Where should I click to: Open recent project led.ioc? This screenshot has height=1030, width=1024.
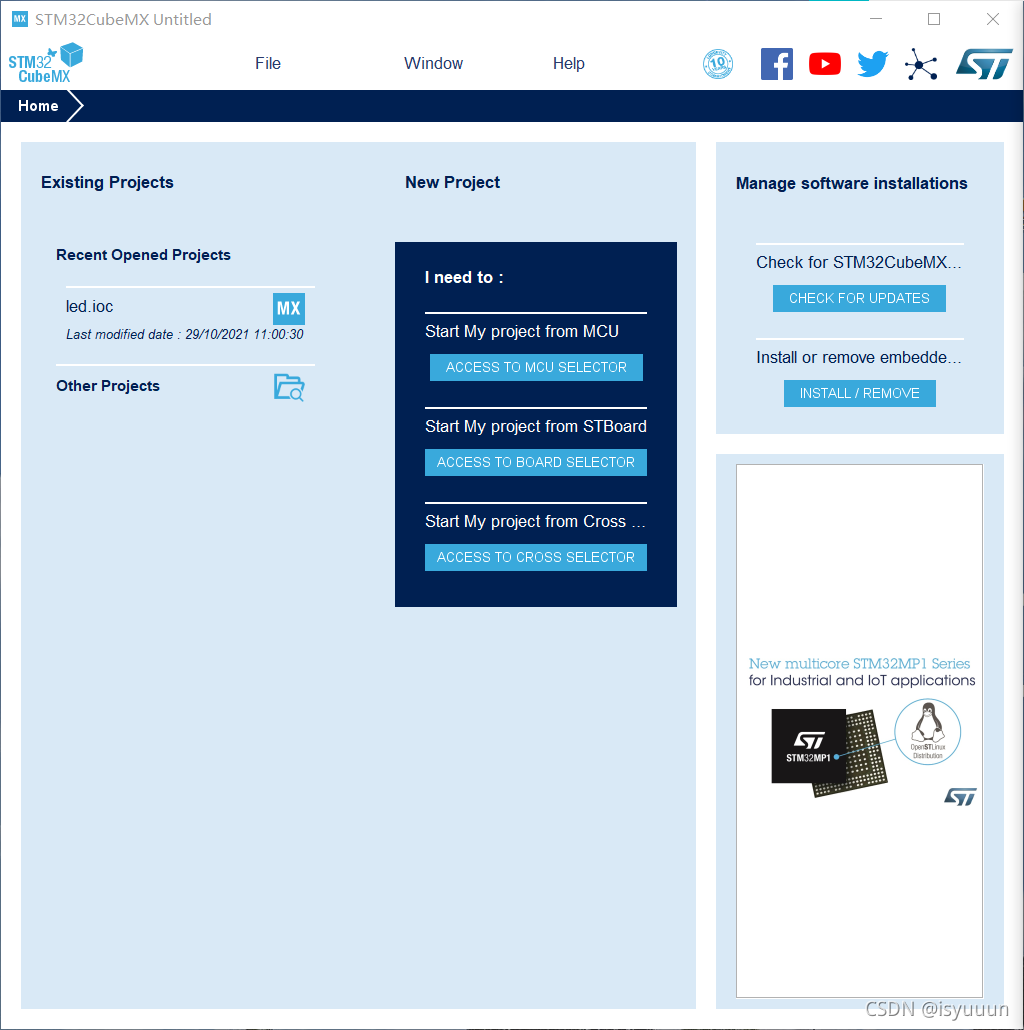point(89,307)
